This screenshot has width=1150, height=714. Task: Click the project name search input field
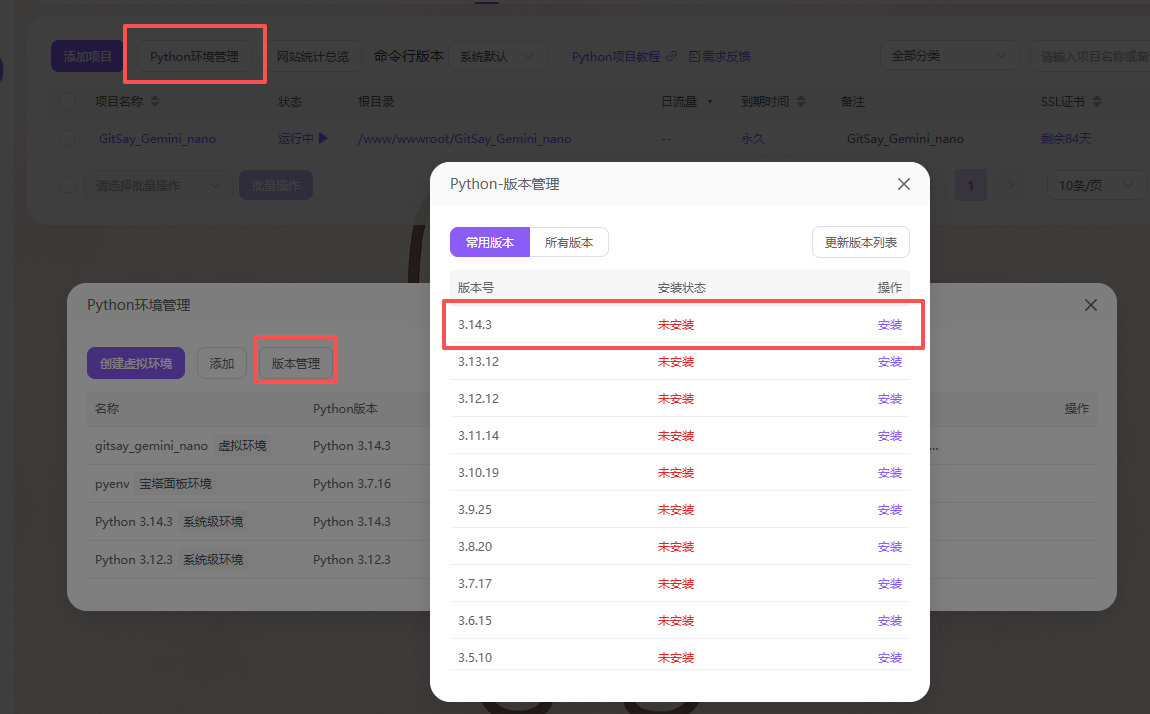[x=1092, y=57]
